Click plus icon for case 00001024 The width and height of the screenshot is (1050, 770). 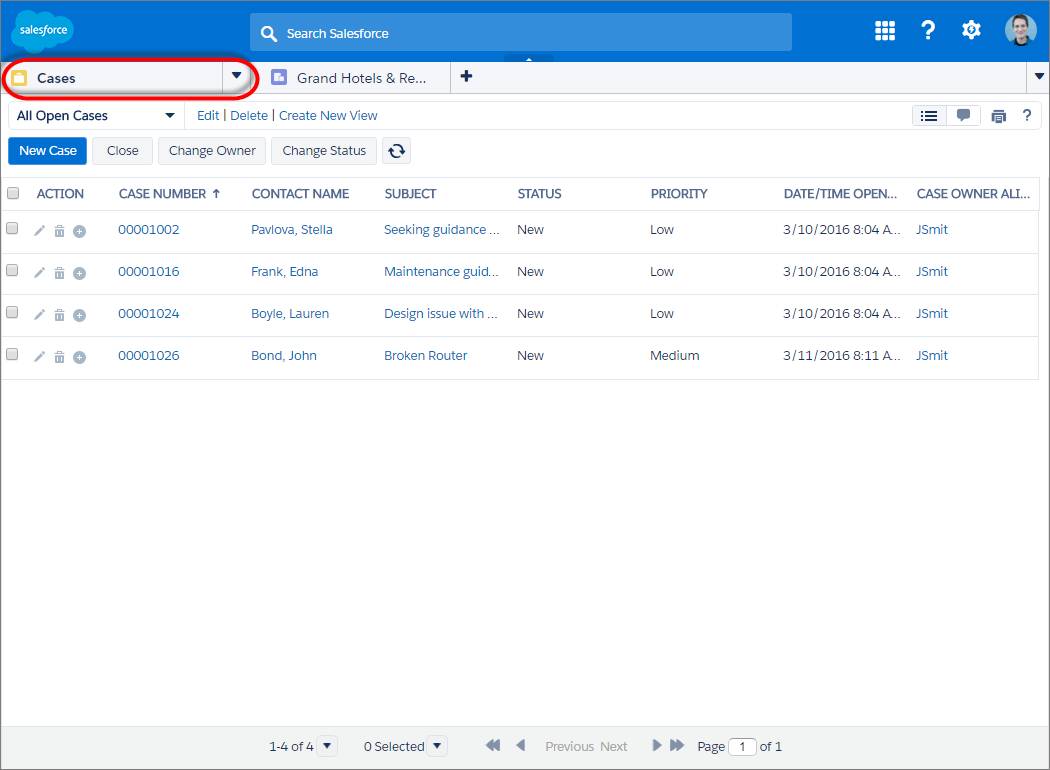point(79,315)
